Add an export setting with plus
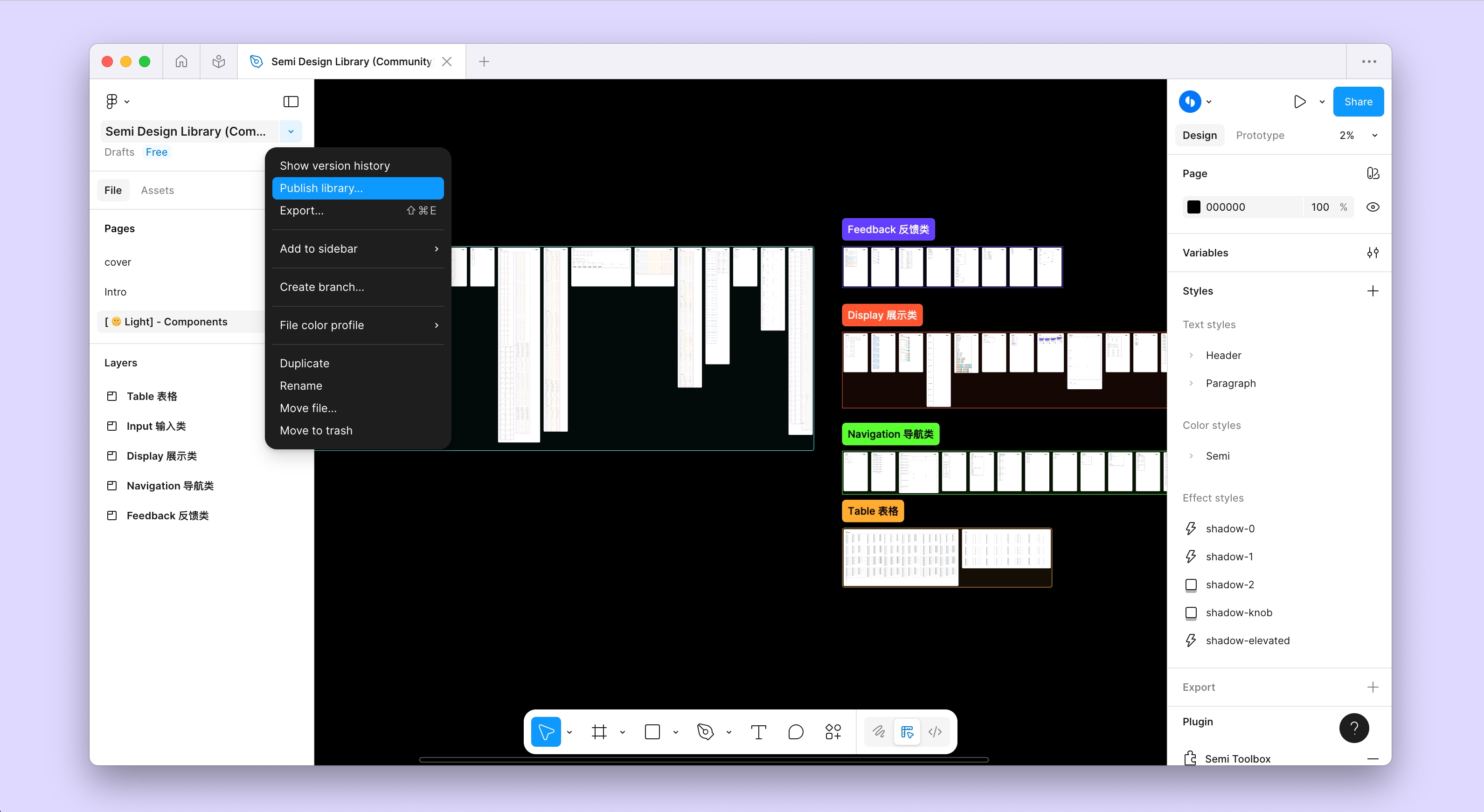Screen dimensions: 1484x812 [1373, 687]
